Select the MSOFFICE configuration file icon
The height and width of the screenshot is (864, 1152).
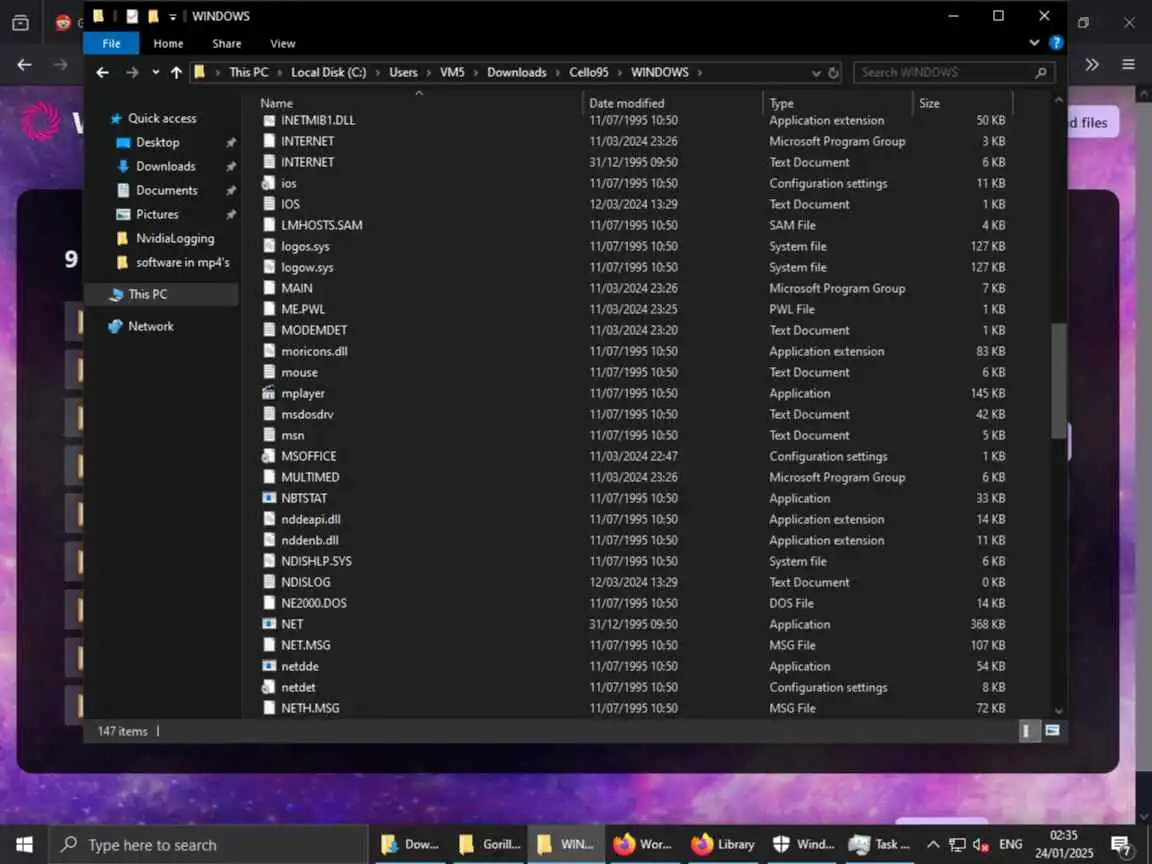pyautogui.click(x=269, y=456)
